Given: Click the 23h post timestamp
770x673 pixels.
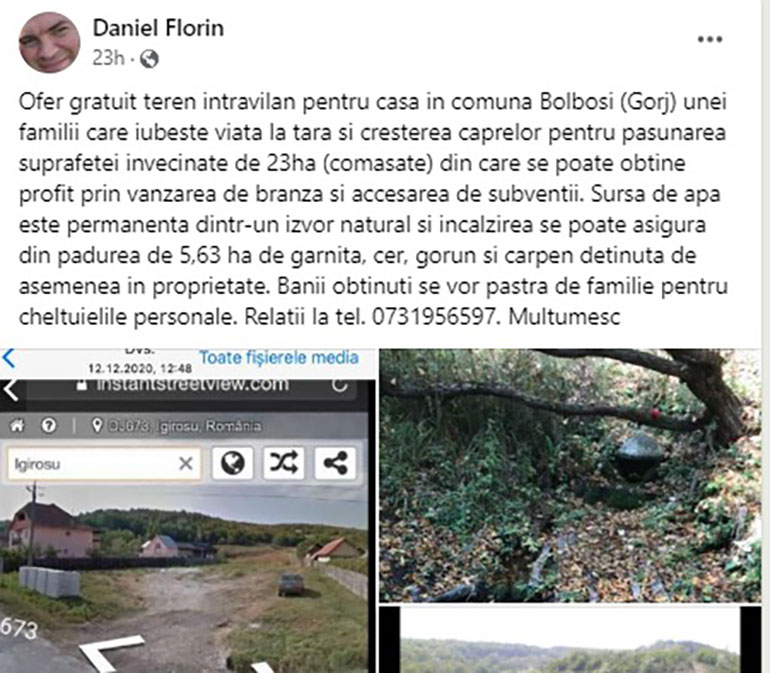Looking at the screenshot, I should pyautogui.click(x=108, y=58).
